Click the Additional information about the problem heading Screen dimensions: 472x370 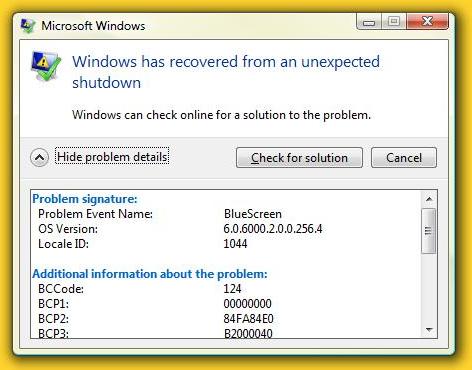pyautogui.click(x=150, y=274)
